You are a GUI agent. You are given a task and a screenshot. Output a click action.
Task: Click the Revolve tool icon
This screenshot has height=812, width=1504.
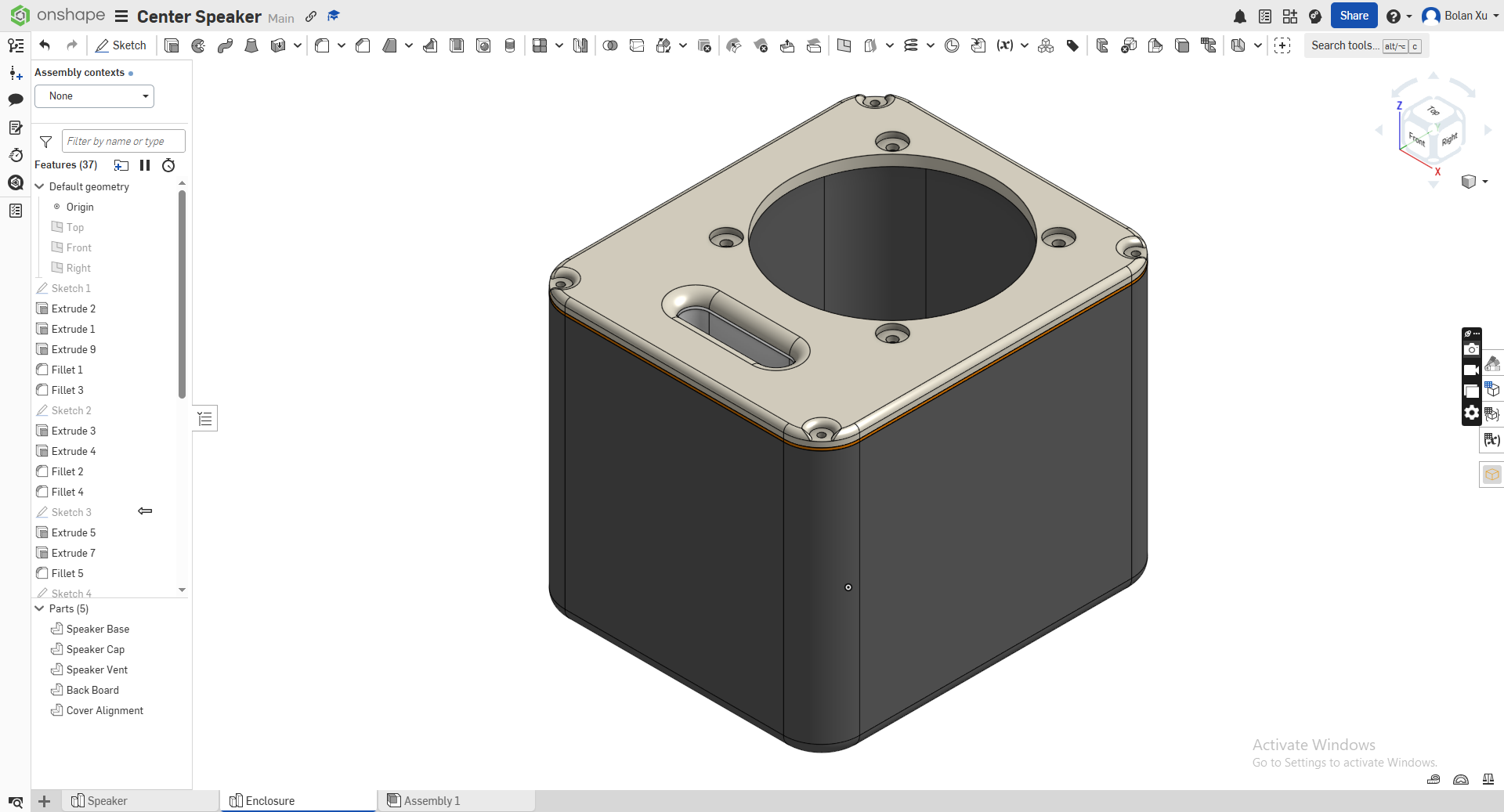(198, 45)
